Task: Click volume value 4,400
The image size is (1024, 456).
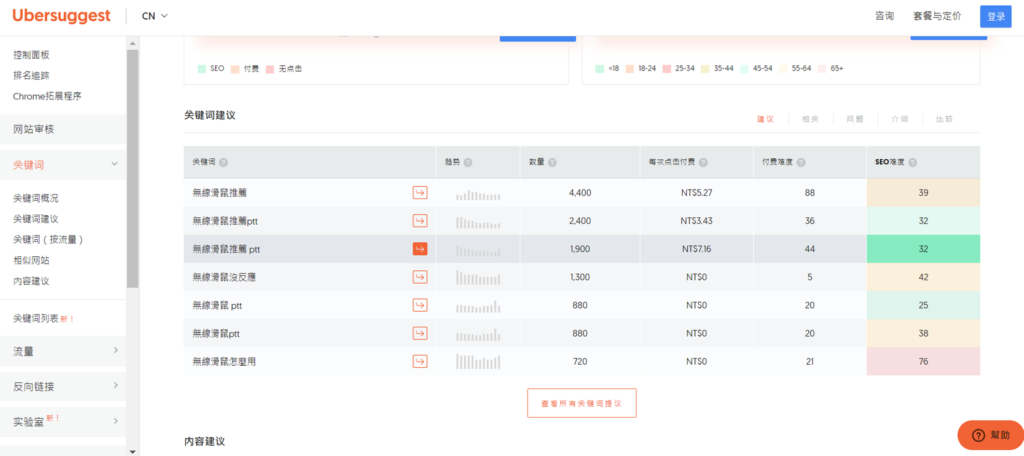Action: (580, 193)
